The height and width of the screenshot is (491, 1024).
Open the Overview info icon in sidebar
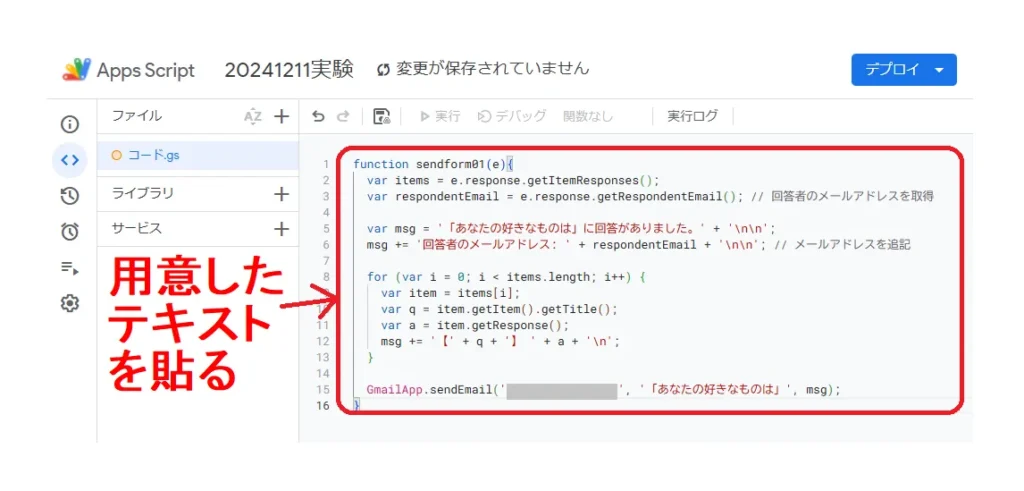pyautogui.click(x=69, y=125)
